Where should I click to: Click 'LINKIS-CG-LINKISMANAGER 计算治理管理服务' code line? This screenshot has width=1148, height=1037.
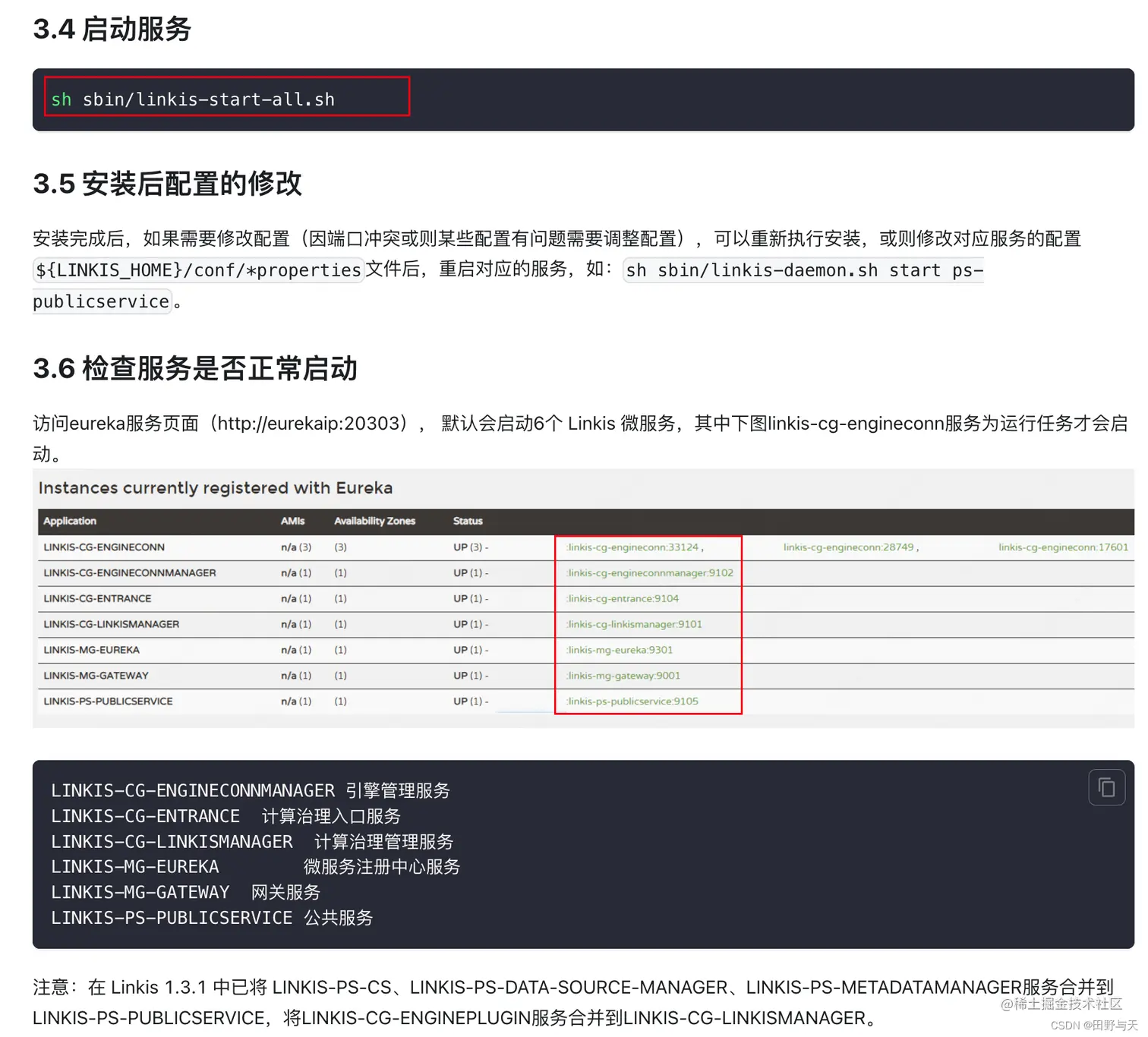click(252, 842)
